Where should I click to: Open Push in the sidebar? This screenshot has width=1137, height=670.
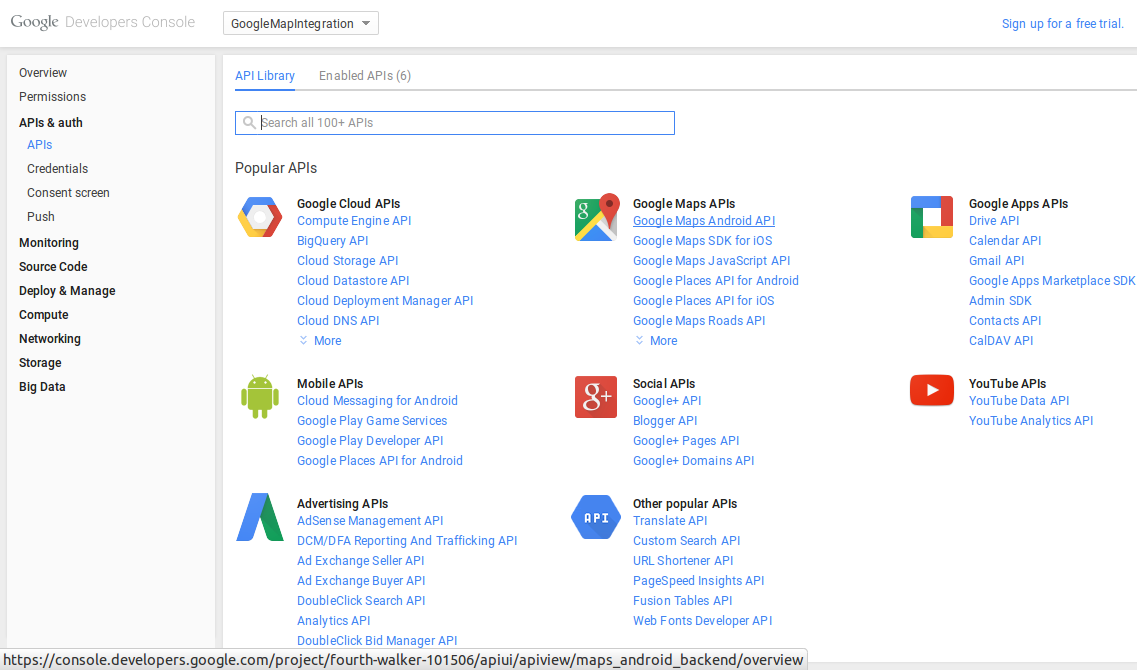tap(41, 217)
